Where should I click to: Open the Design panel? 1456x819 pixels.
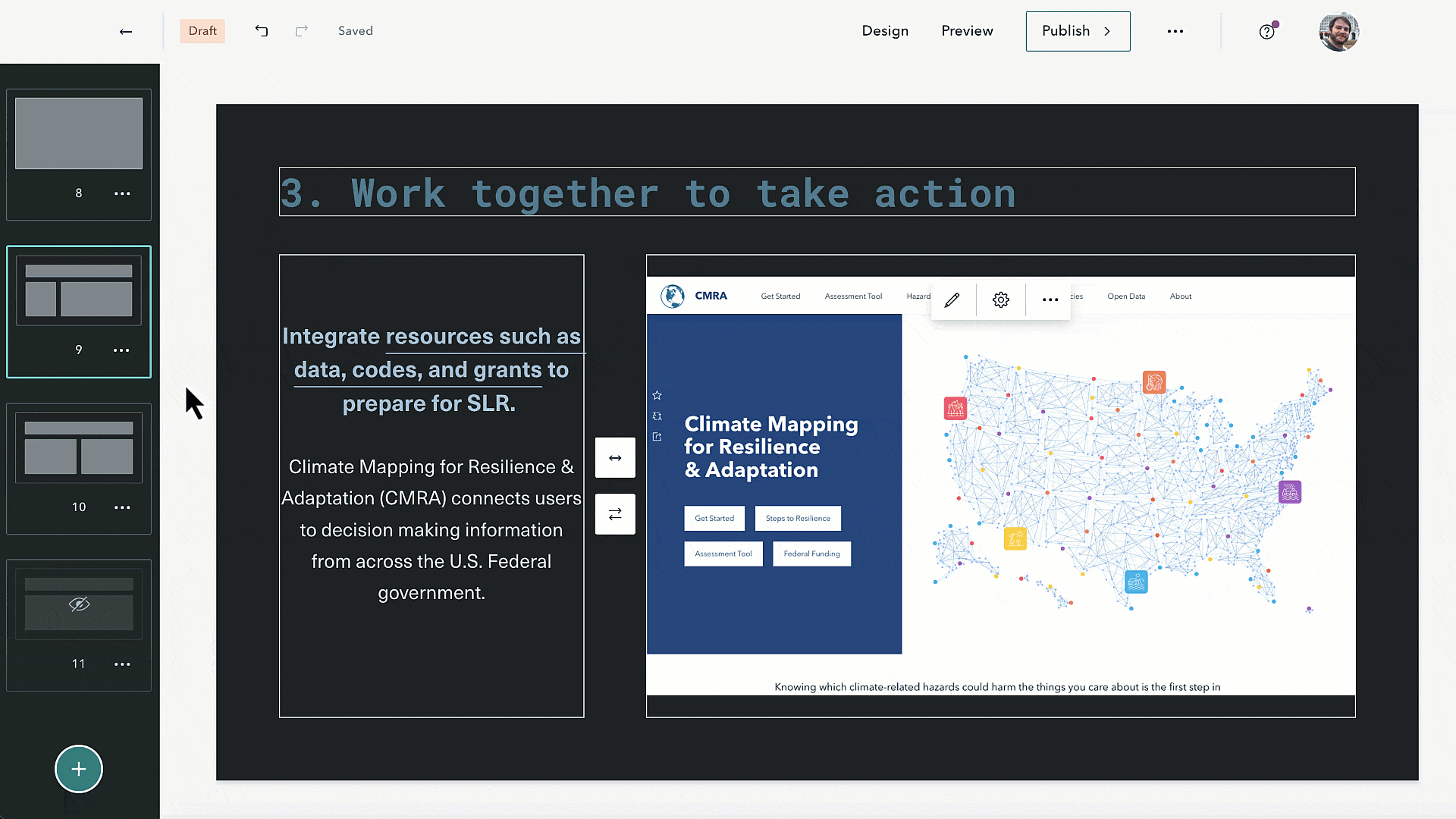click(x=885, y=31)
